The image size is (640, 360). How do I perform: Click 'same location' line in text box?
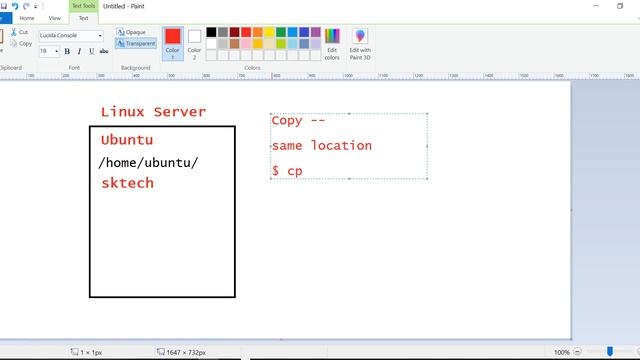(322, 146)
